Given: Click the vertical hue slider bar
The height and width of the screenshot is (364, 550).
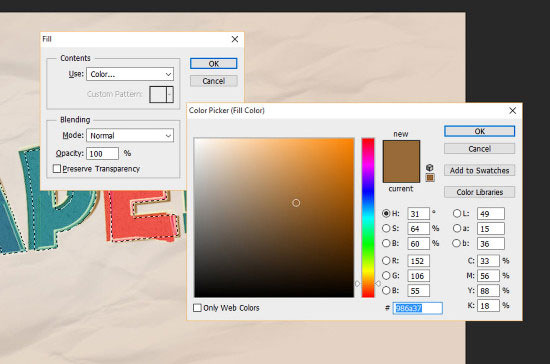Looking at the screenshot, I should click(x=368, y=217).
